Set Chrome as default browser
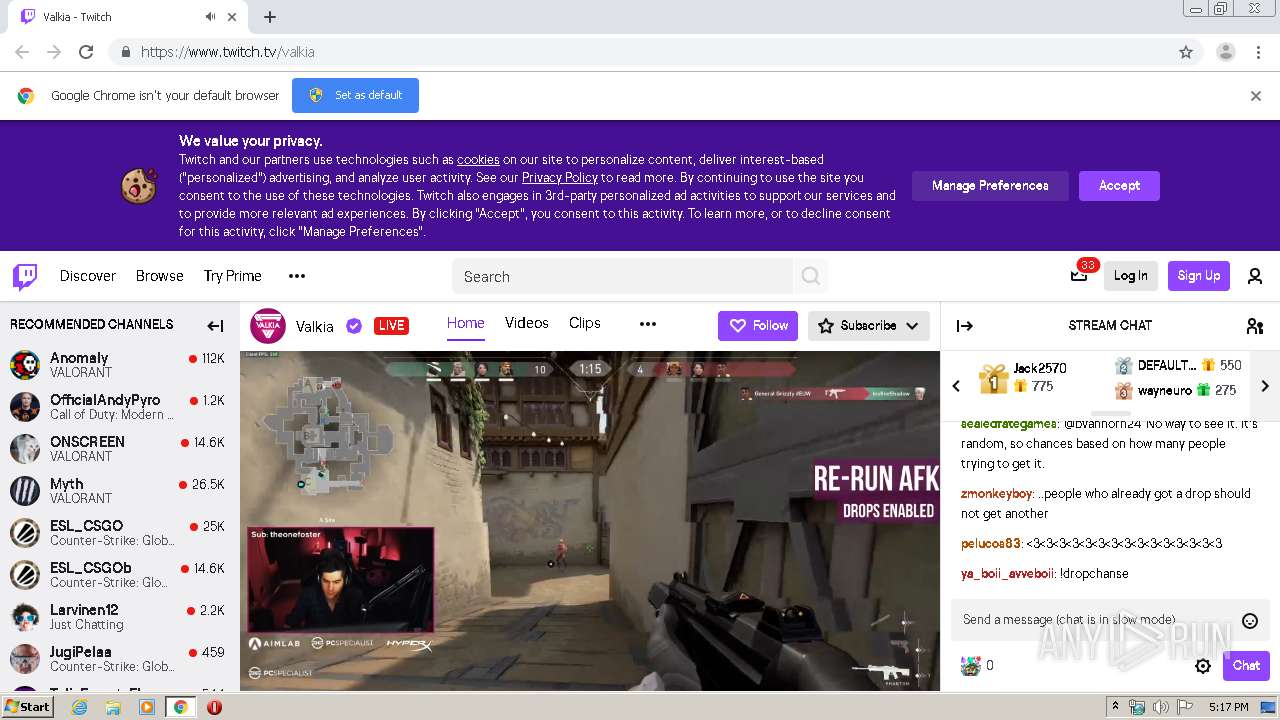This screenshot has width=1280, height=720. (355, 96)
